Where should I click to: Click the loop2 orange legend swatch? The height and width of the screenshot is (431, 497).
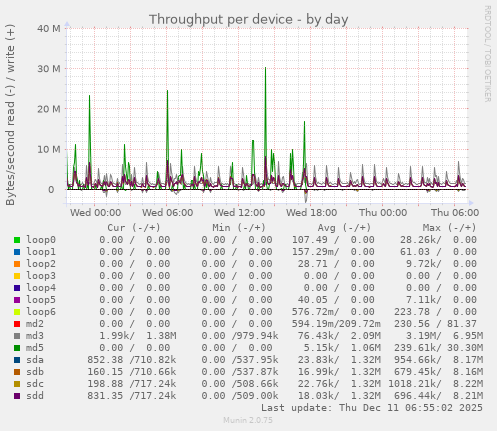(x=17, y=264)
